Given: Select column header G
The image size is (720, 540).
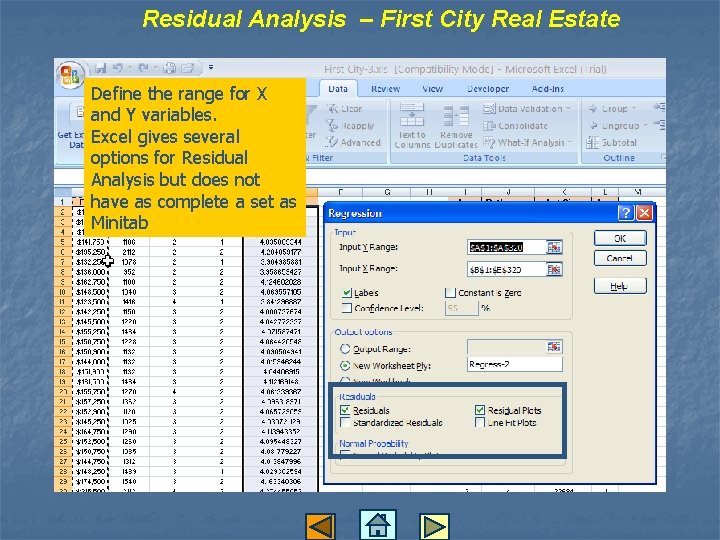Looking at the screenshot, I should 387,192.
